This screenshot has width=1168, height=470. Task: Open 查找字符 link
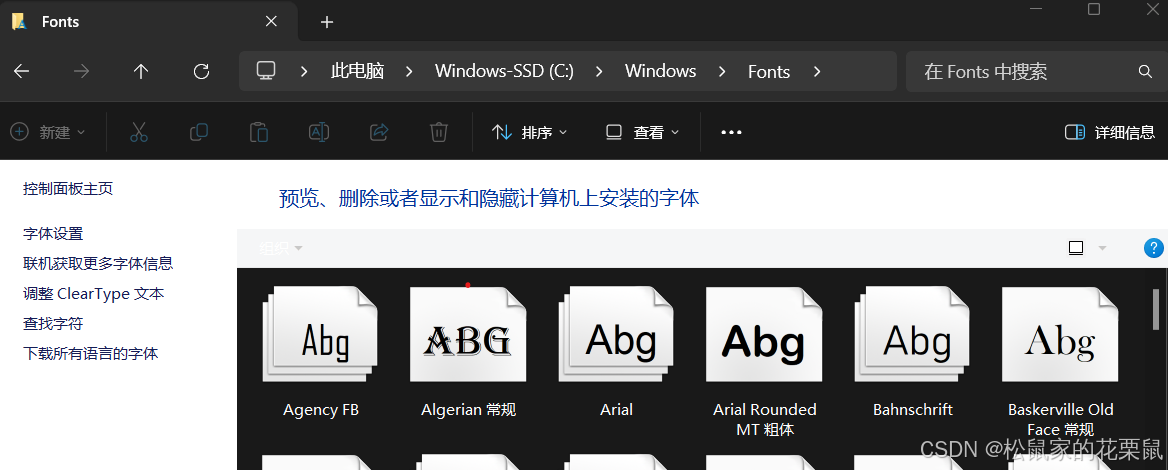[x=53, y=323]
